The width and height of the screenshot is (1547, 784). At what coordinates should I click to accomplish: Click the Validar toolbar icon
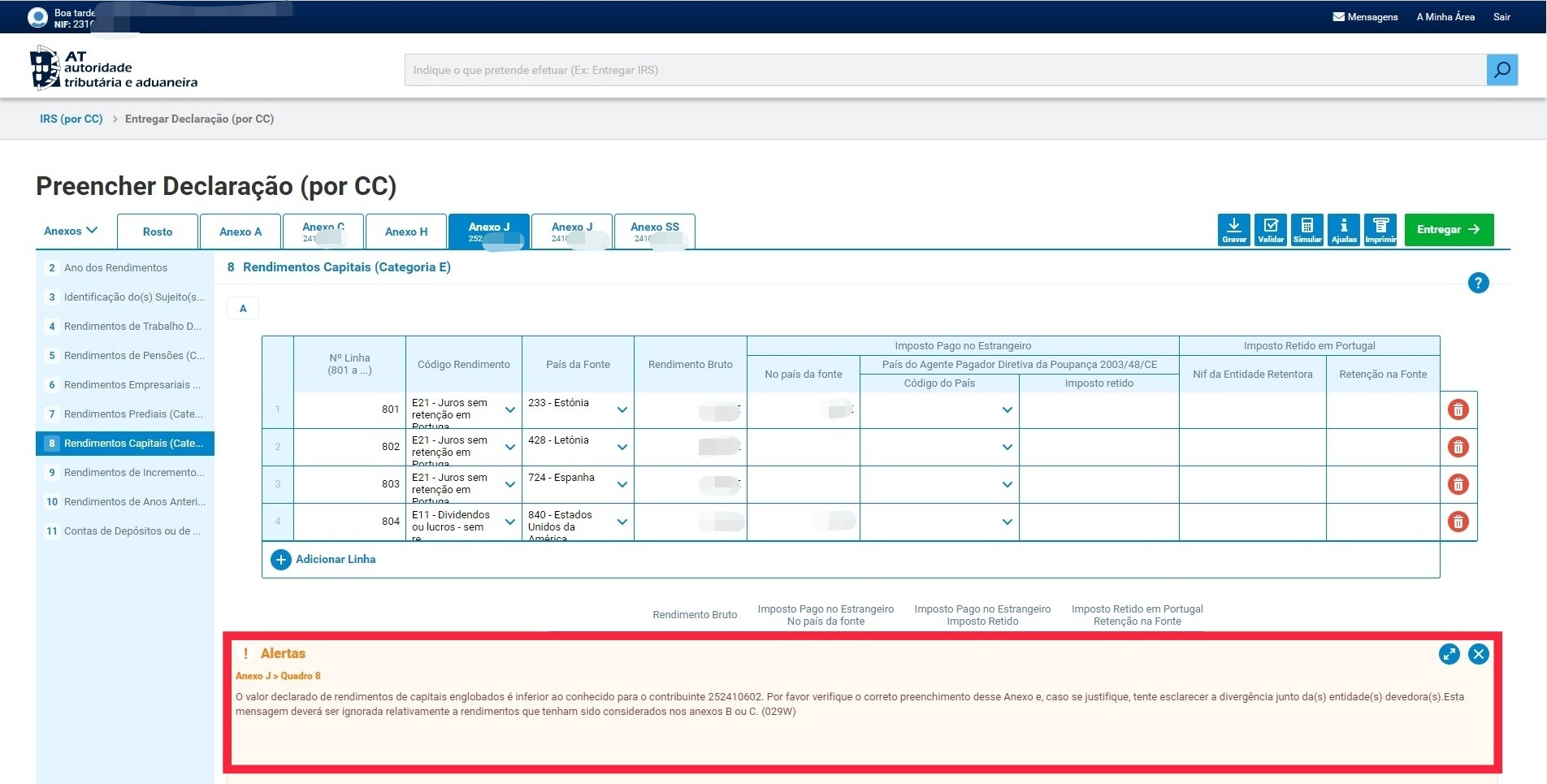(1270, 229)
